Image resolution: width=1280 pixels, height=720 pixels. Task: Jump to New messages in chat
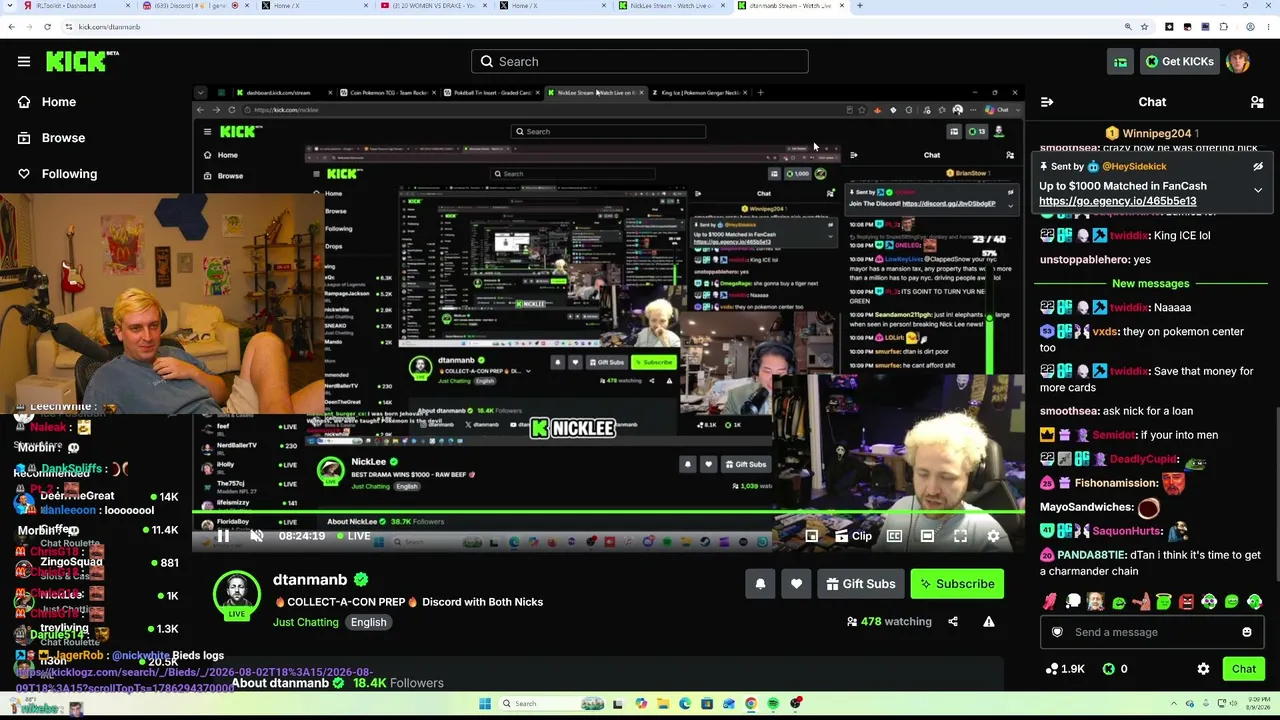click(x=1151, y=283)
